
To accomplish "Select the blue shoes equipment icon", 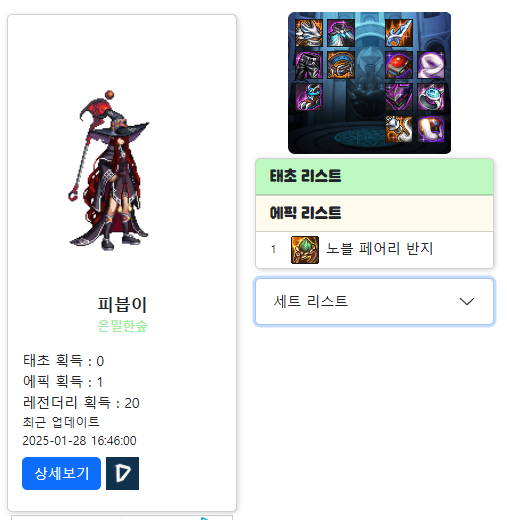I will click(309, 97).
